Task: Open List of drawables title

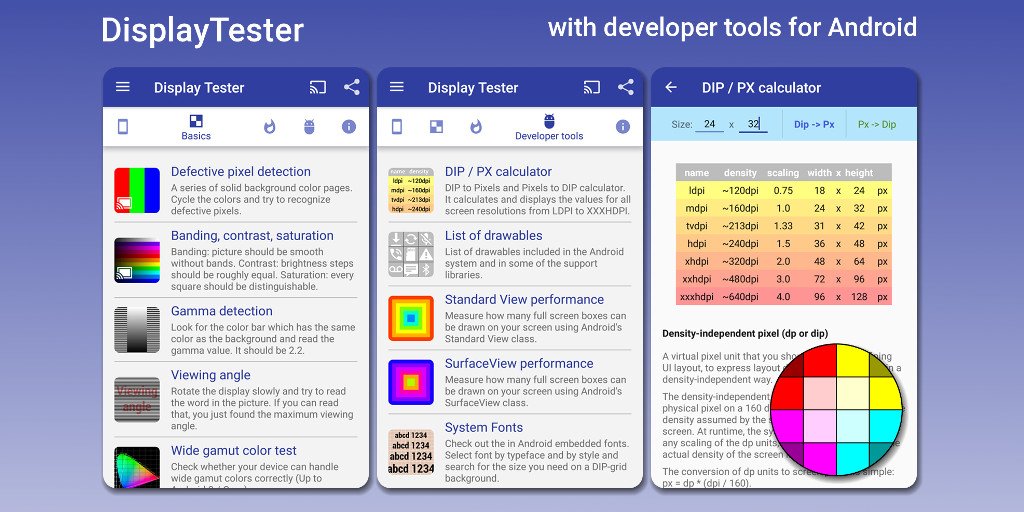Action: point(494,236)
